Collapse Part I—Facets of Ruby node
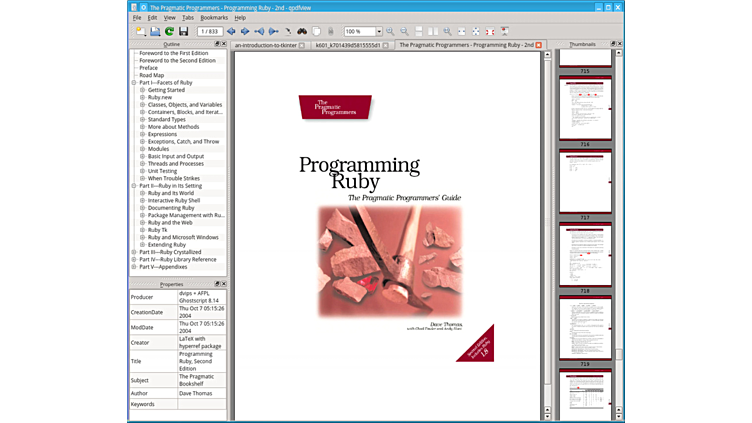Image resolution: width=752 pixels, height=423 pixels. point(134,82)
